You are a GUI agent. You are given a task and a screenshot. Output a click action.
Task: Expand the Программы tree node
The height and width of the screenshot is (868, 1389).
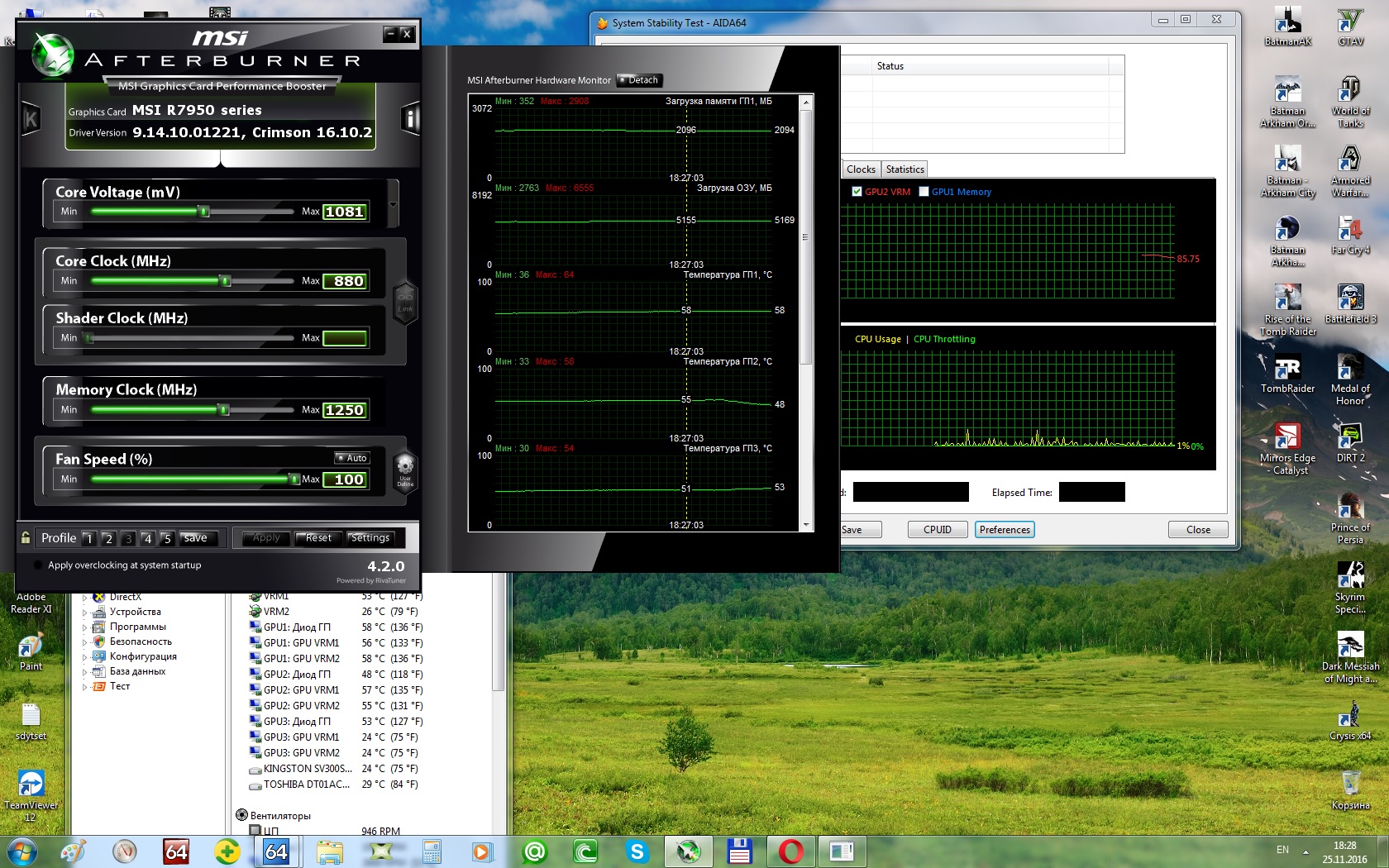(84, 627)
